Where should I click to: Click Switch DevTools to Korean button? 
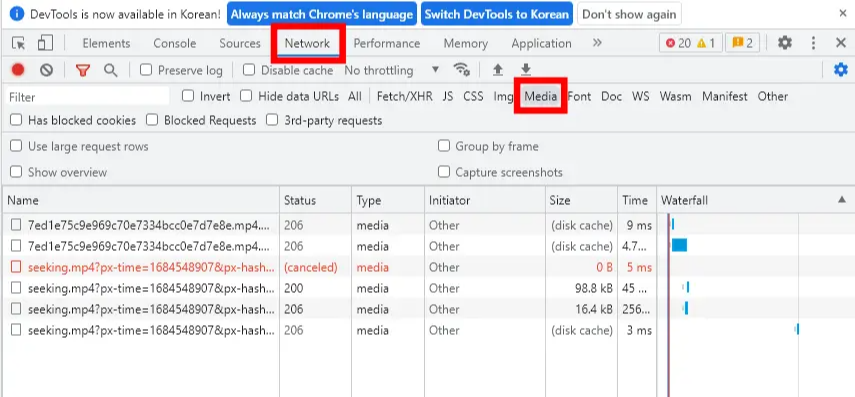(497, 14)
